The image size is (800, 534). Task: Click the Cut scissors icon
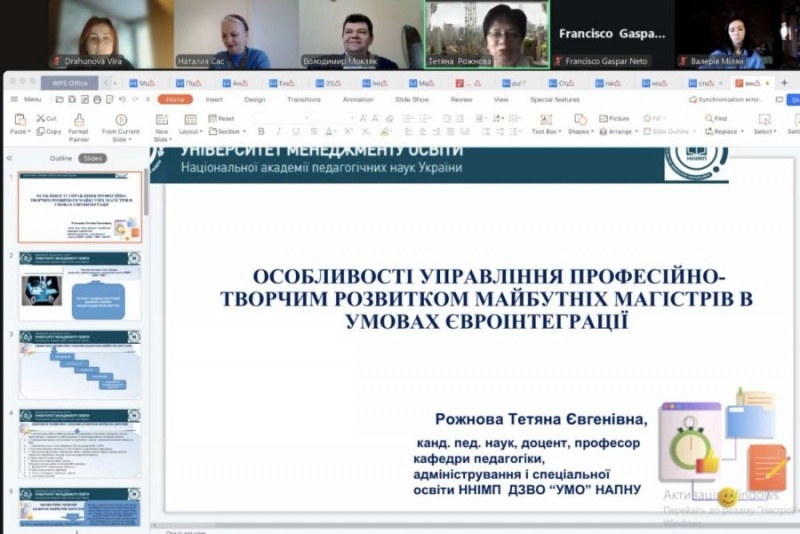tap(47, 118)
